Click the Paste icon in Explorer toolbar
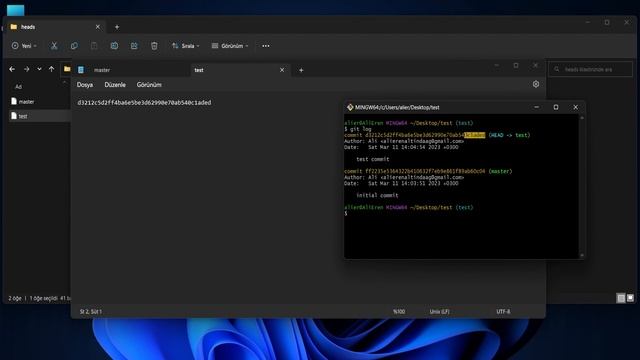Screen dimensions: 640x360 94,46
